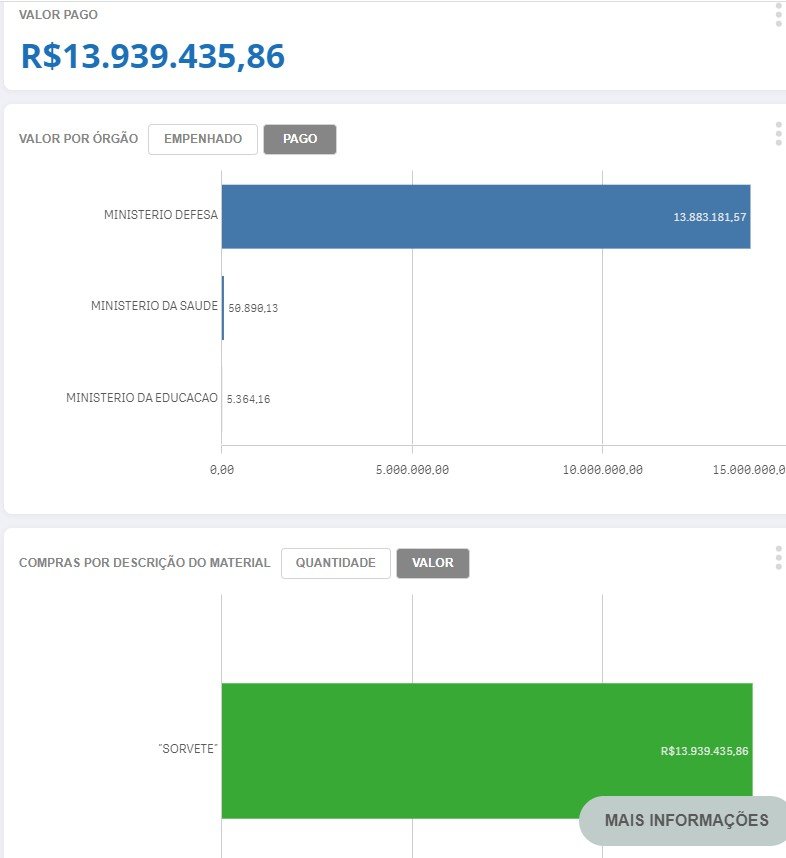
Task: Click the "SORVETE" axis label
Action: (188, 748)
